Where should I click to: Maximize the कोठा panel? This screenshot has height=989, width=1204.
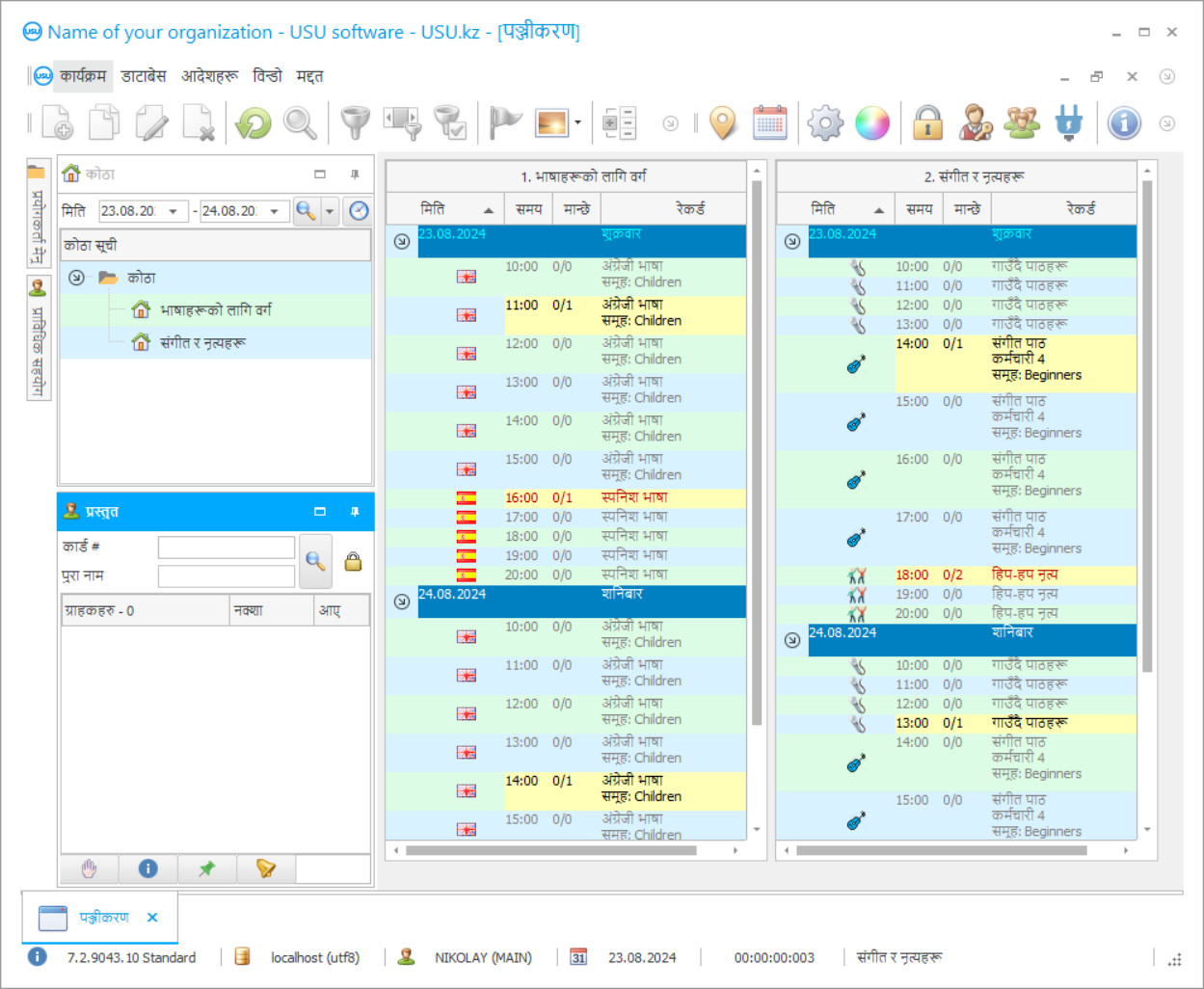coord(320,174)
